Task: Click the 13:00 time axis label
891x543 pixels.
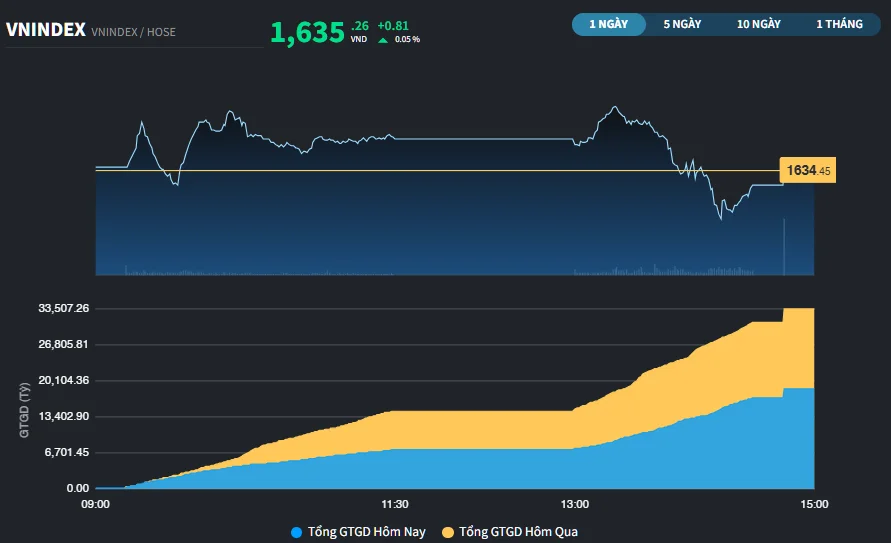Action: (574, 504)
